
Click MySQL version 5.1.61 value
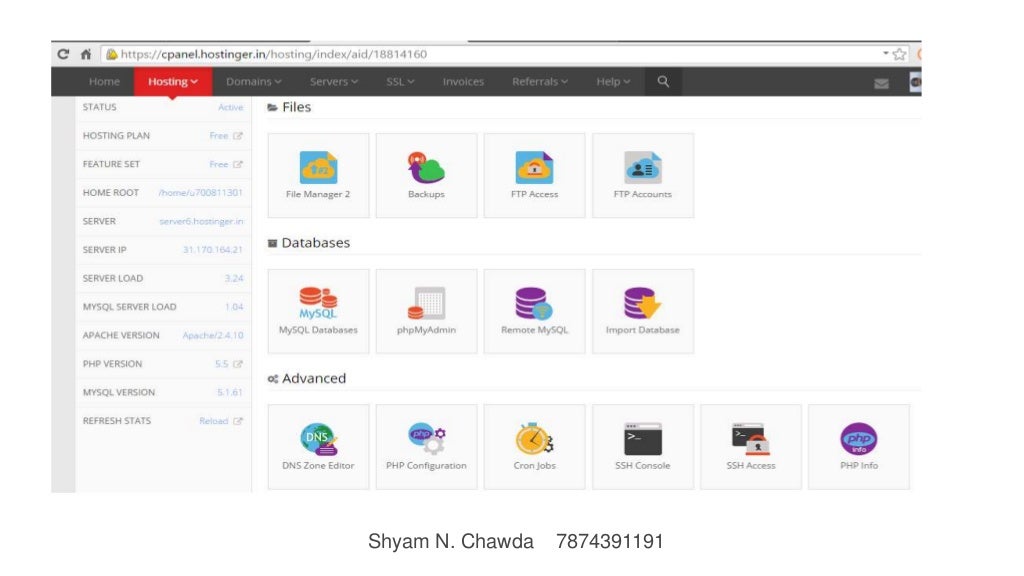coord(230,392)
